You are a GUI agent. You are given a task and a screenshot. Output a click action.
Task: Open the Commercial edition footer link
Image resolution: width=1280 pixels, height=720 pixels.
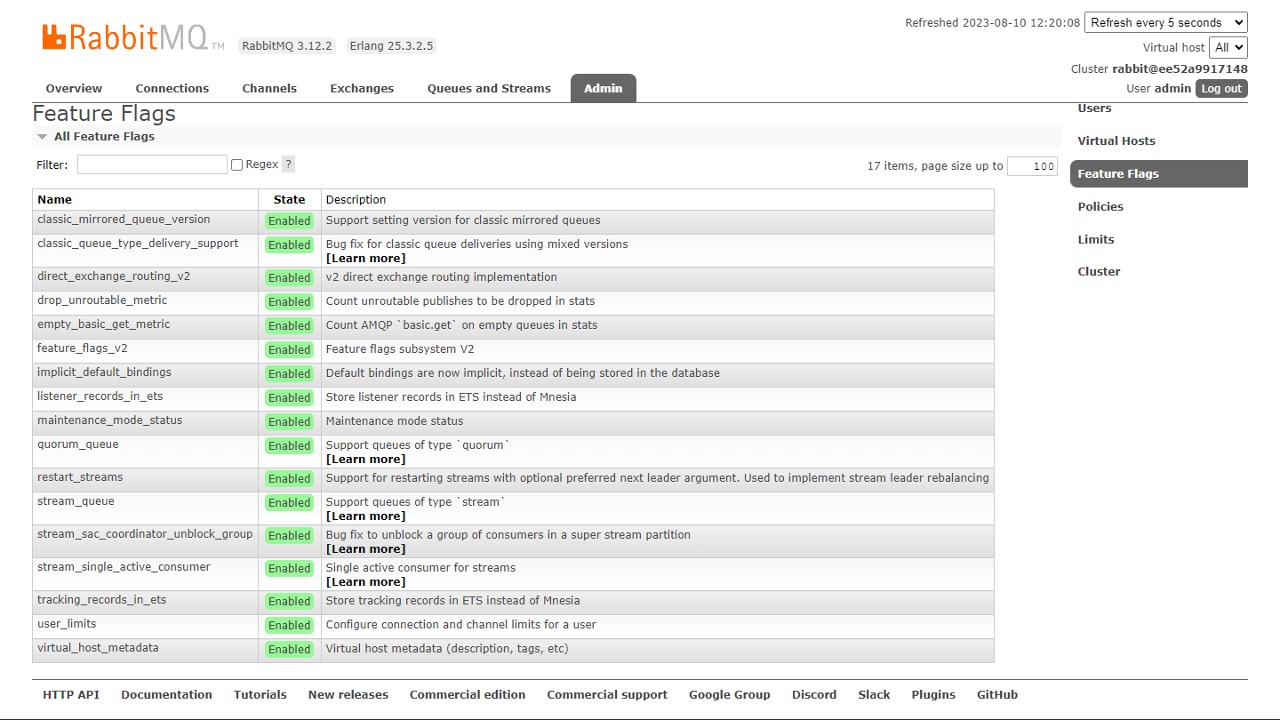(467, 695)
